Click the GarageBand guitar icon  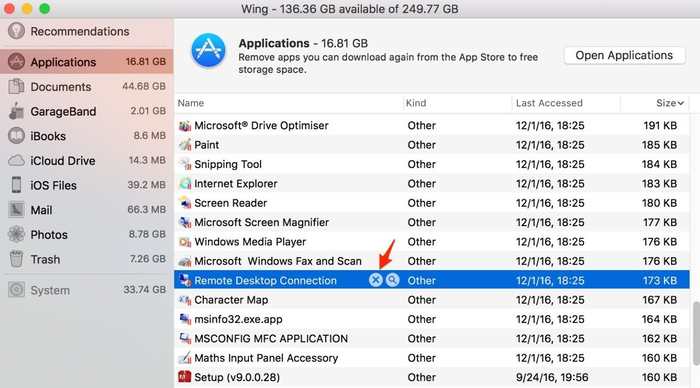(x=16, y=111)
